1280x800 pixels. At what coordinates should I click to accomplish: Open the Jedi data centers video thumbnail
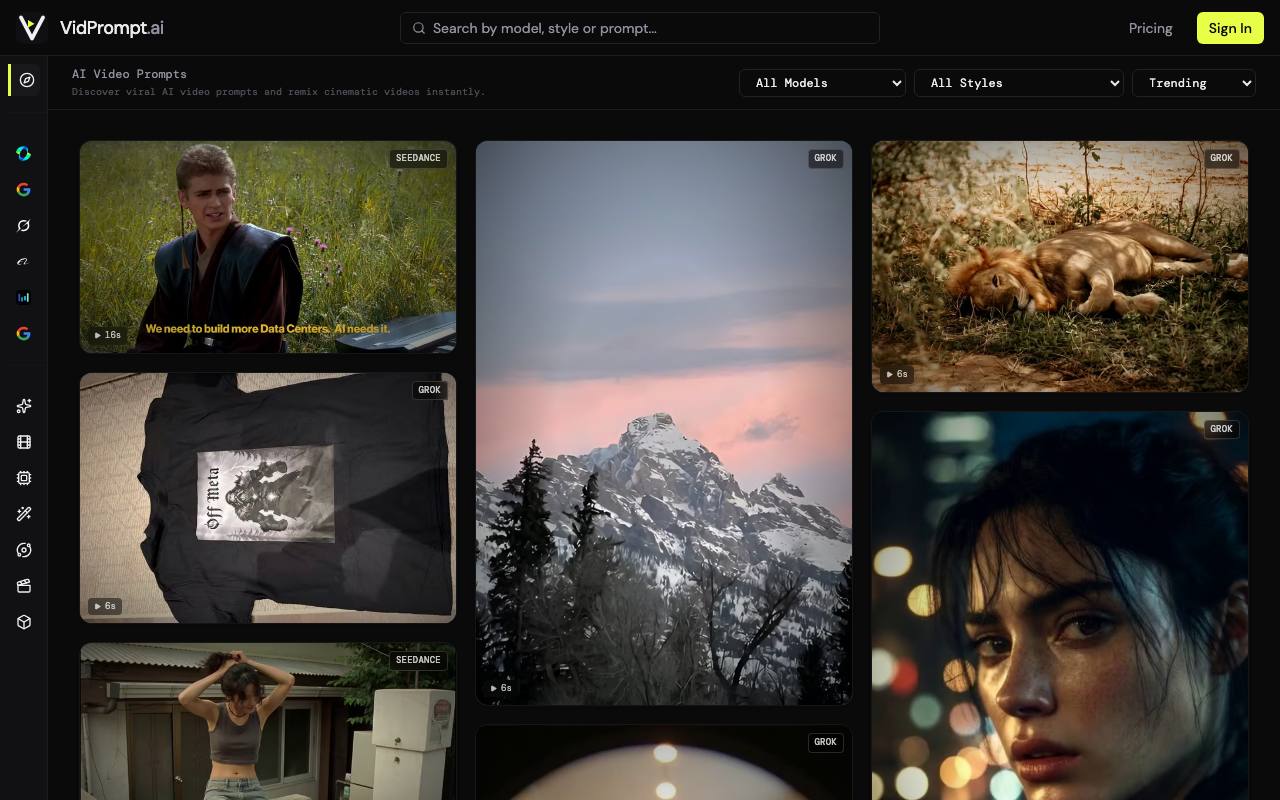[x=268, y=247]
